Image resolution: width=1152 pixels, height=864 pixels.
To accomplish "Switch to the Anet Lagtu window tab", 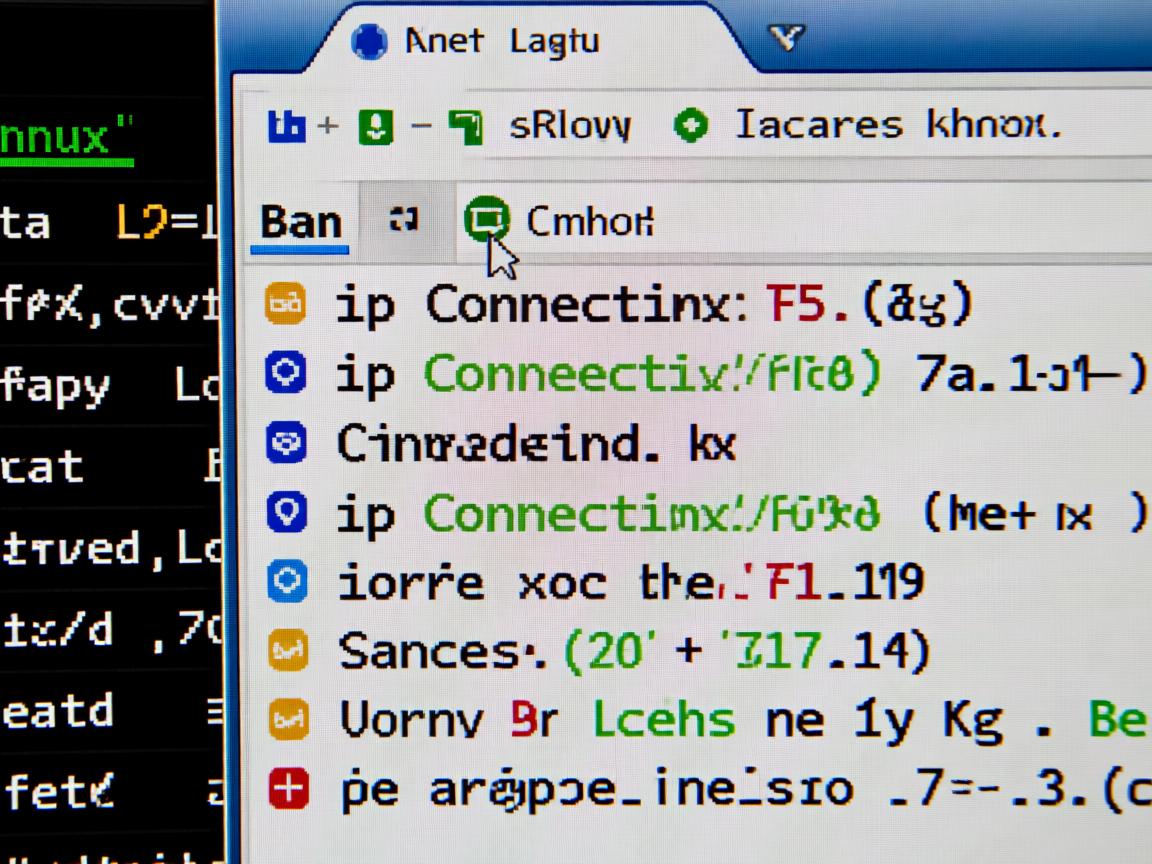I will point(501,42).
